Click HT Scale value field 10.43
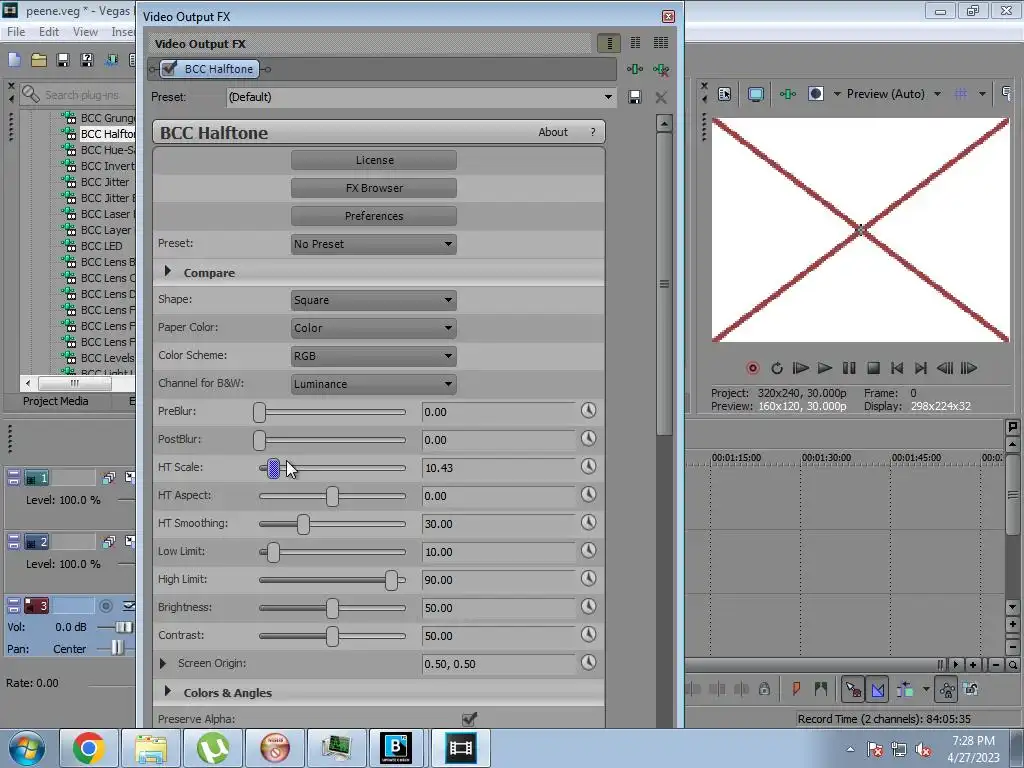 pyautogui.click(x=499, y=468)
